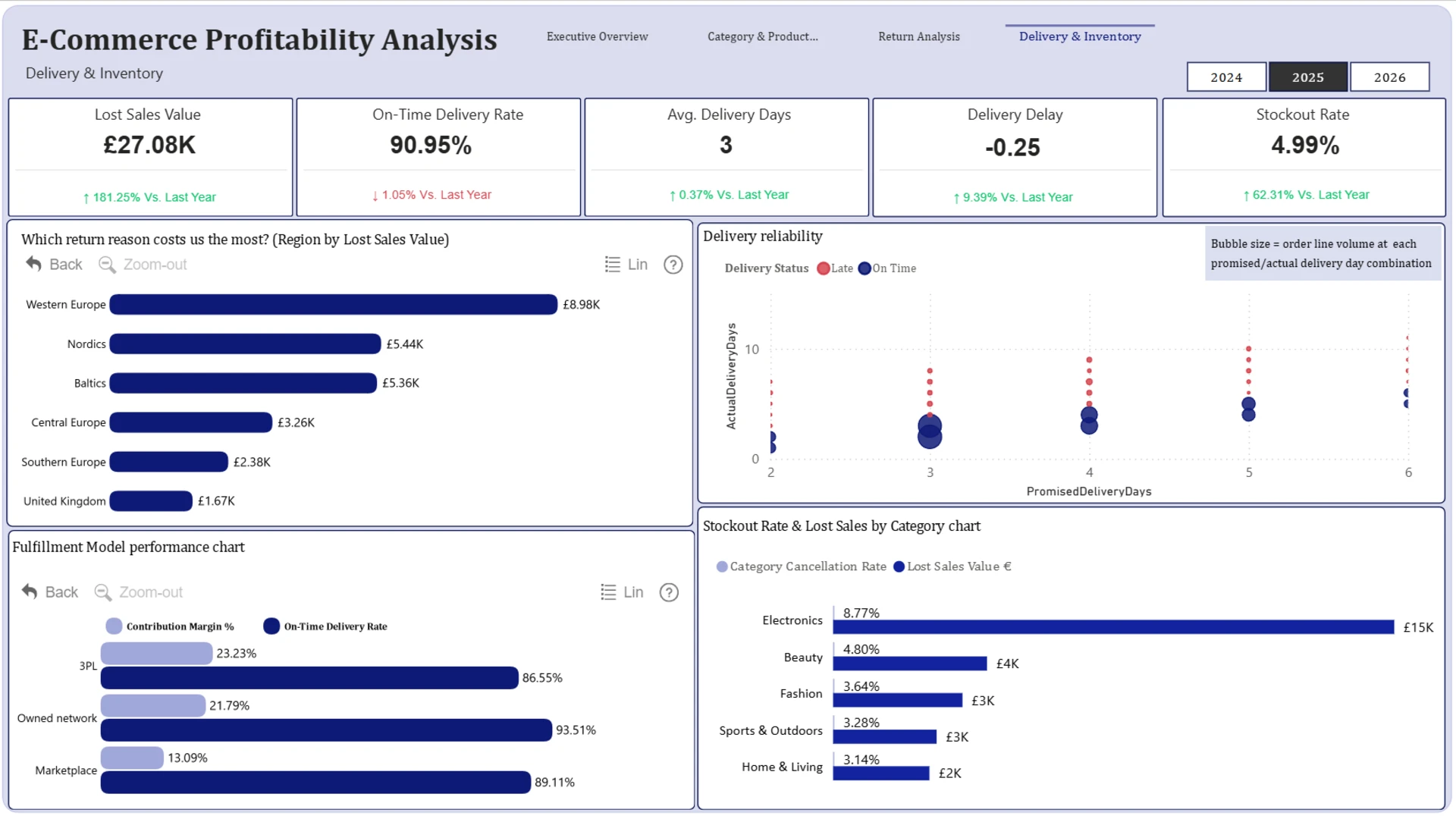The width and height of the screenshot is (1456, 819).
Task: Select the 2024 year filter
Action: 1226,77
